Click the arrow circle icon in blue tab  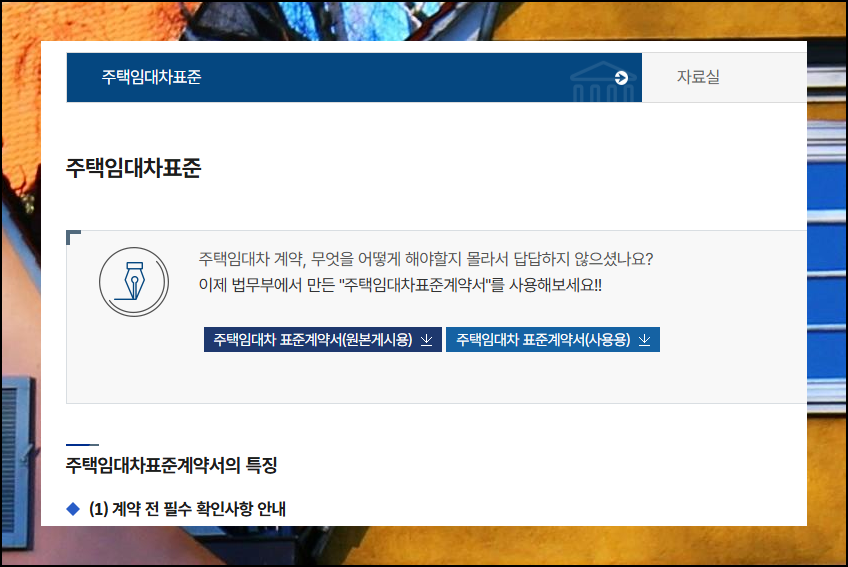[621, 78]
